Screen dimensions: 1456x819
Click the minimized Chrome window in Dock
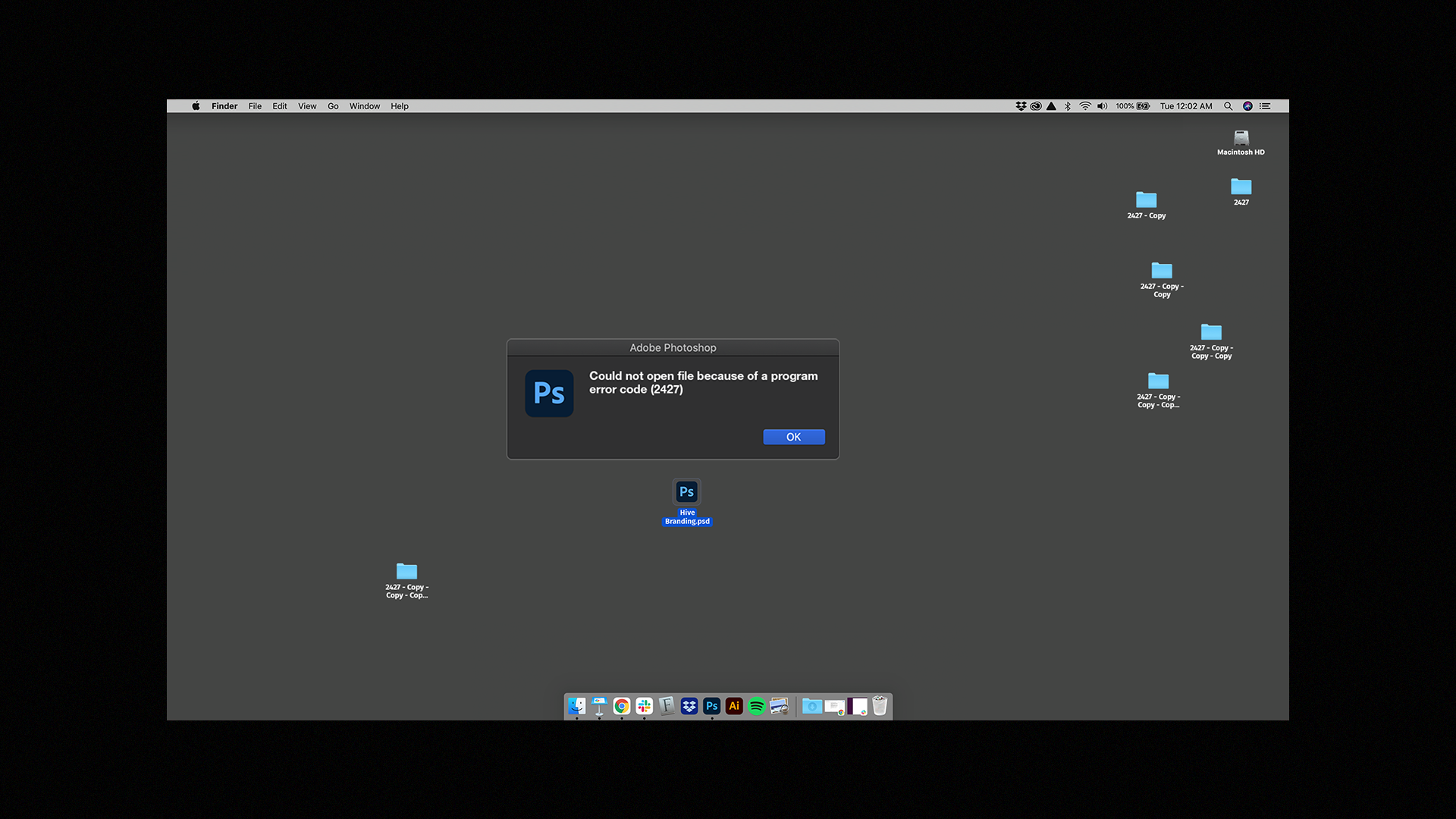[835, 707]
